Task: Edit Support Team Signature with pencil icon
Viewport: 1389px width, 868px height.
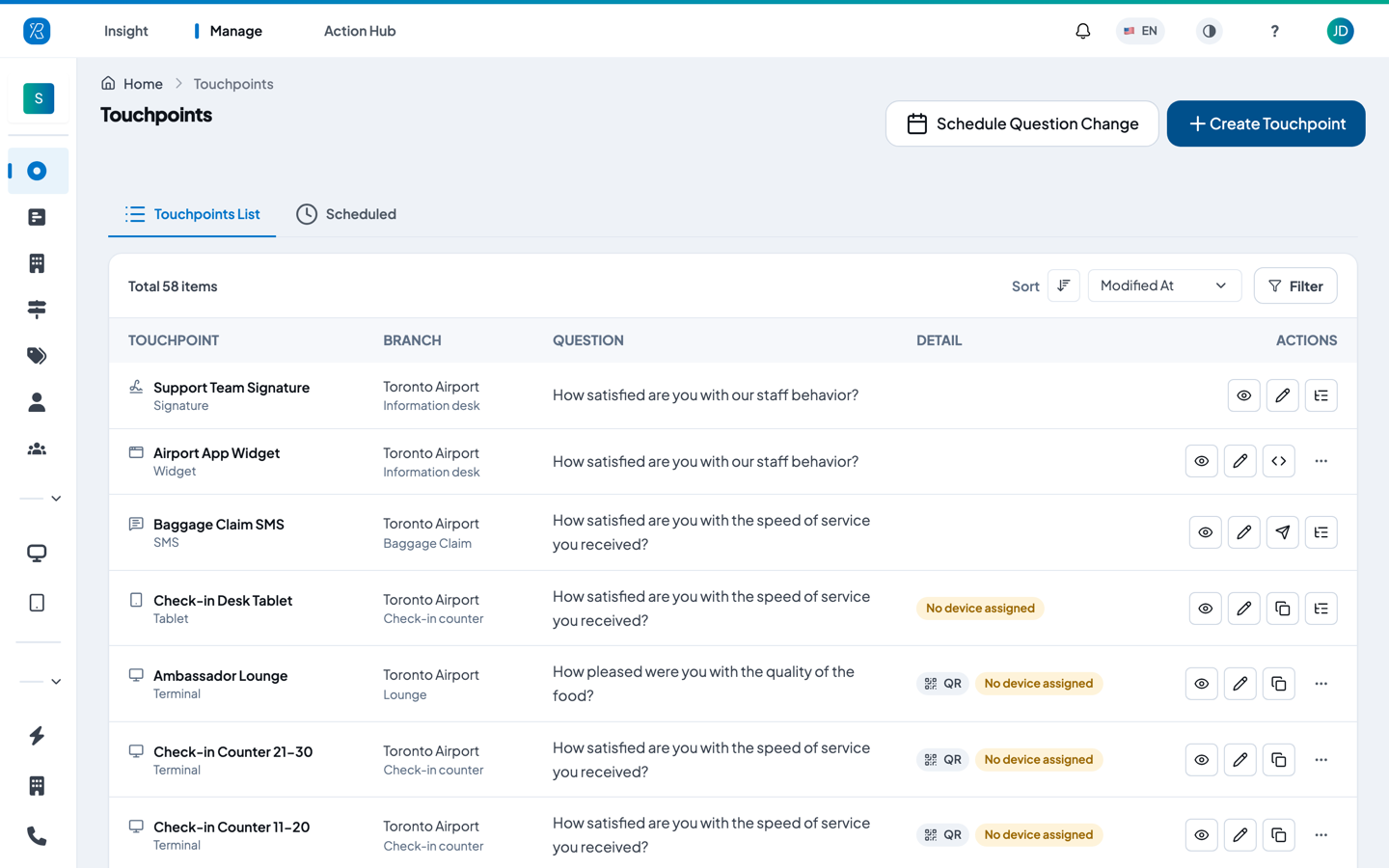Action: [x=1282, y=395]
